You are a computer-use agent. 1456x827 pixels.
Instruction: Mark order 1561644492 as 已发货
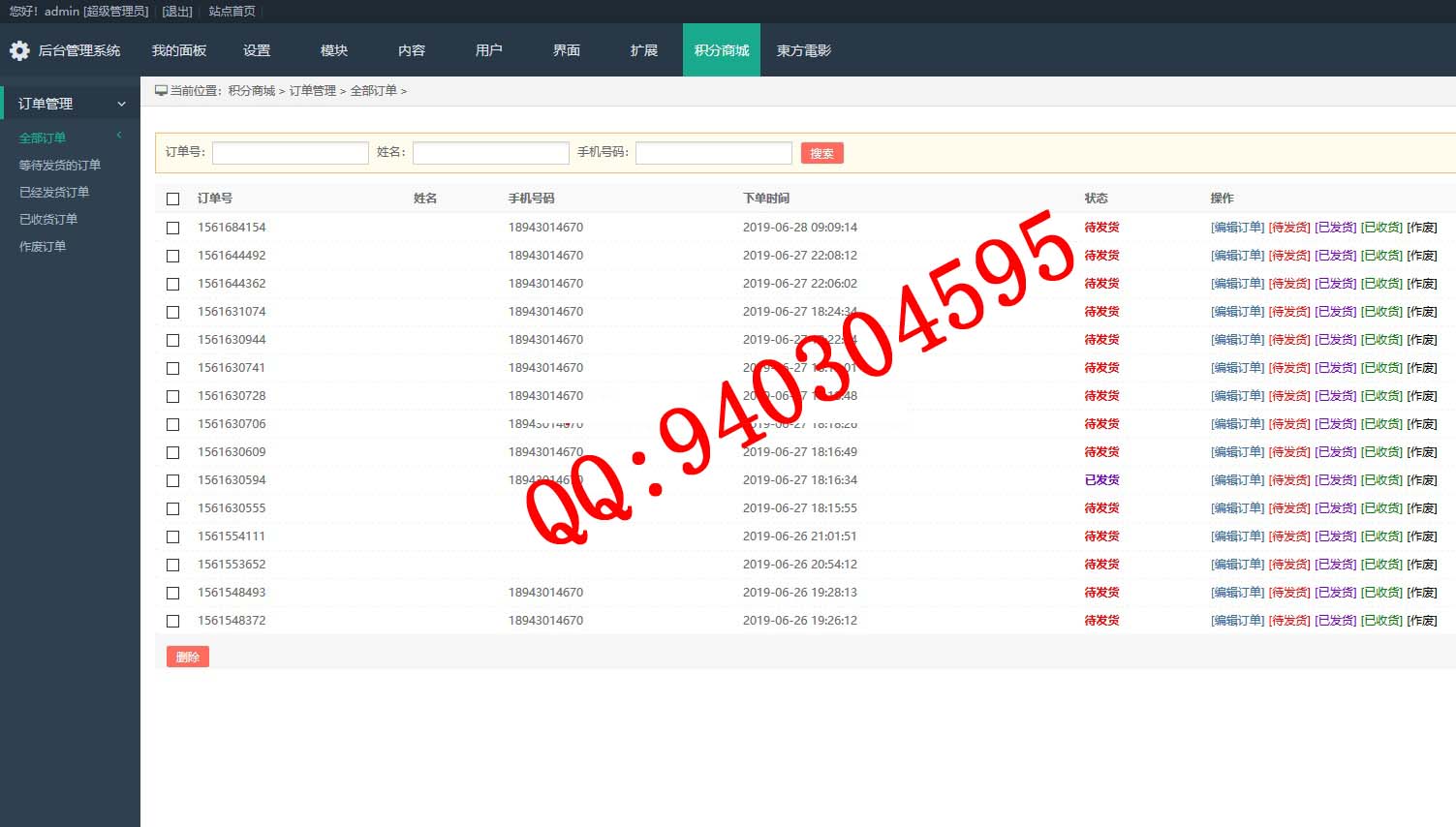(x=1335, y=256)
